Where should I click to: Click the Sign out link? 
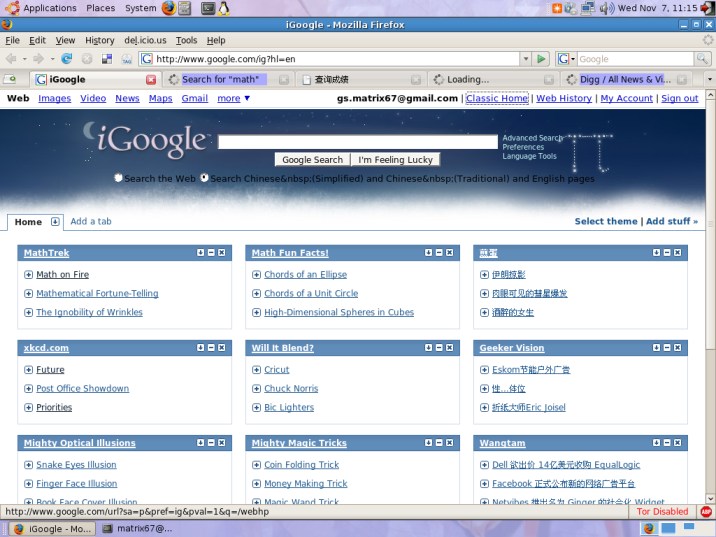click(x=679, y=98)
